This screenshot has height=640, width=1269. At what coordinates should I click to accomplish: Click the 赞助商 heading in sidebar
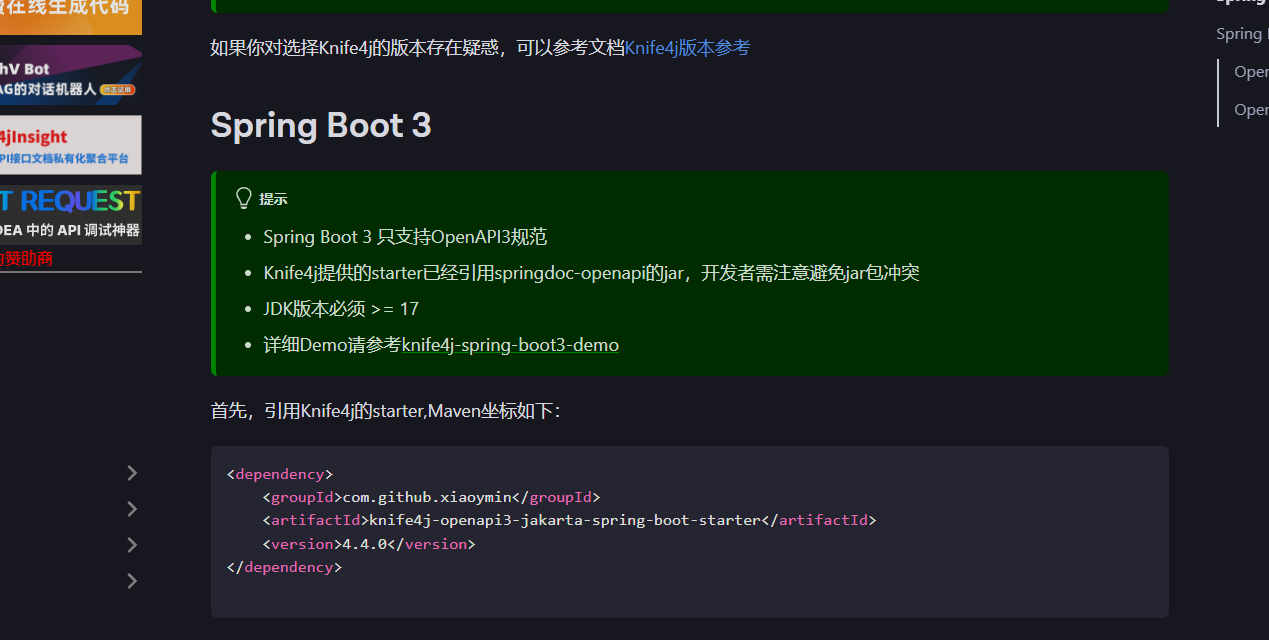click(x=23, y=258)
